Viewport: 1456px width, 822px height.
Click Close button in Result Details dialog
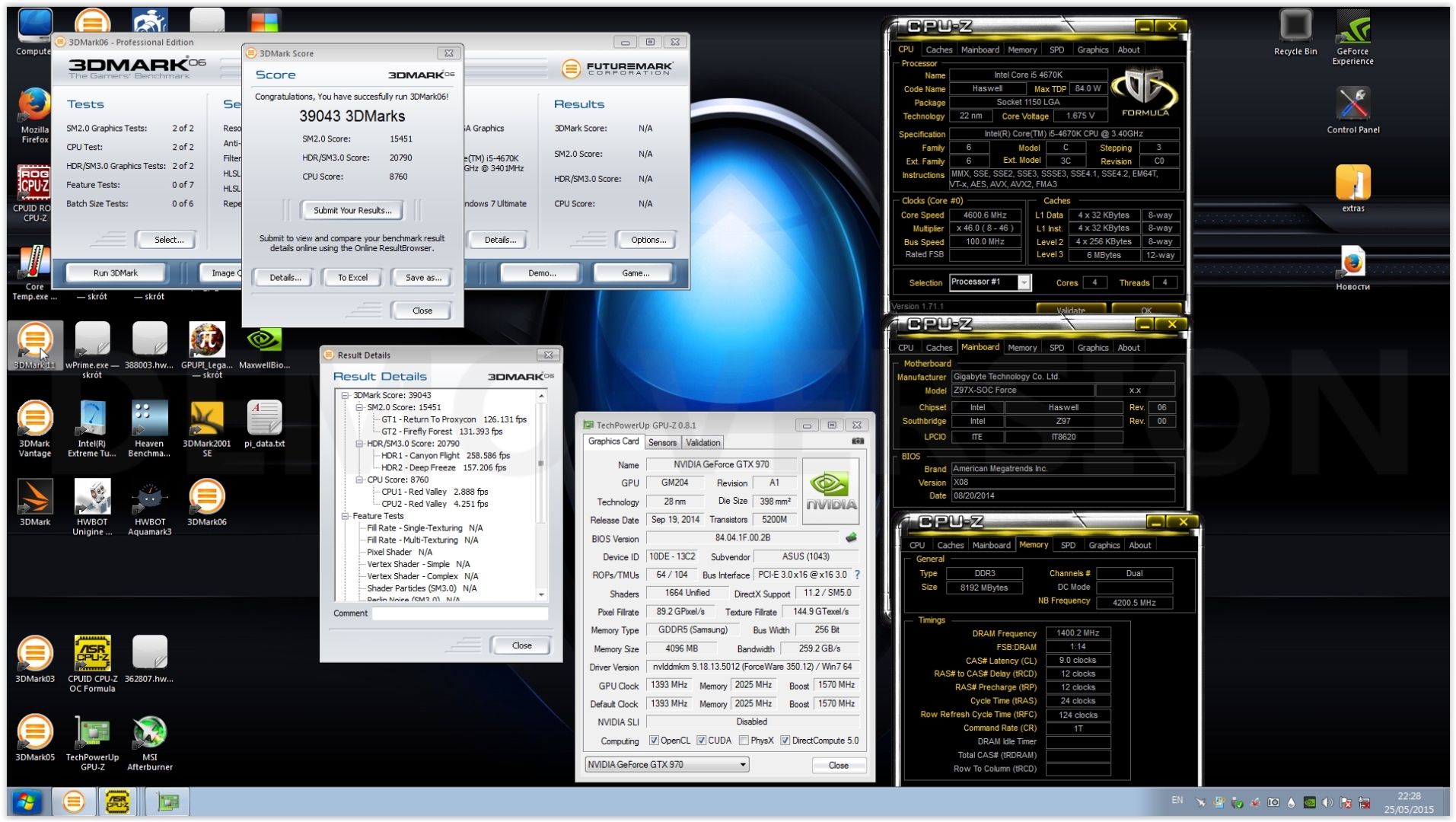point(521,645)
